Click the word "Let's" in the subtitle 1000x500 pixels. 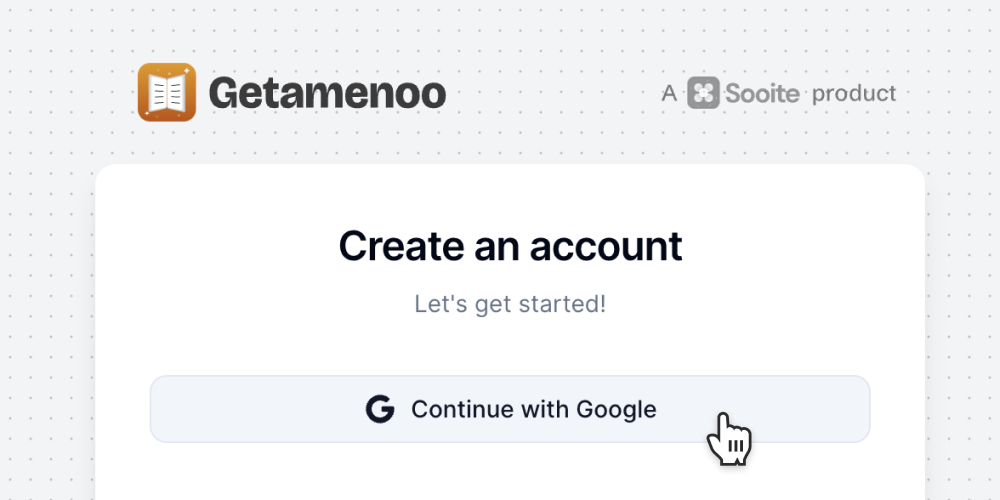[x=441, y=303]
